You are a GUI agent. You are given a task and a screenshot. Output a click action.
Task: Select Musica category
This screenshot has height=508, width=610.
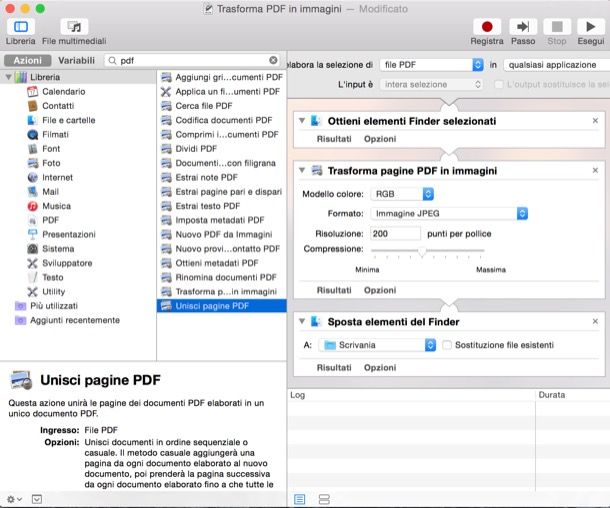(x=56, y=206)
